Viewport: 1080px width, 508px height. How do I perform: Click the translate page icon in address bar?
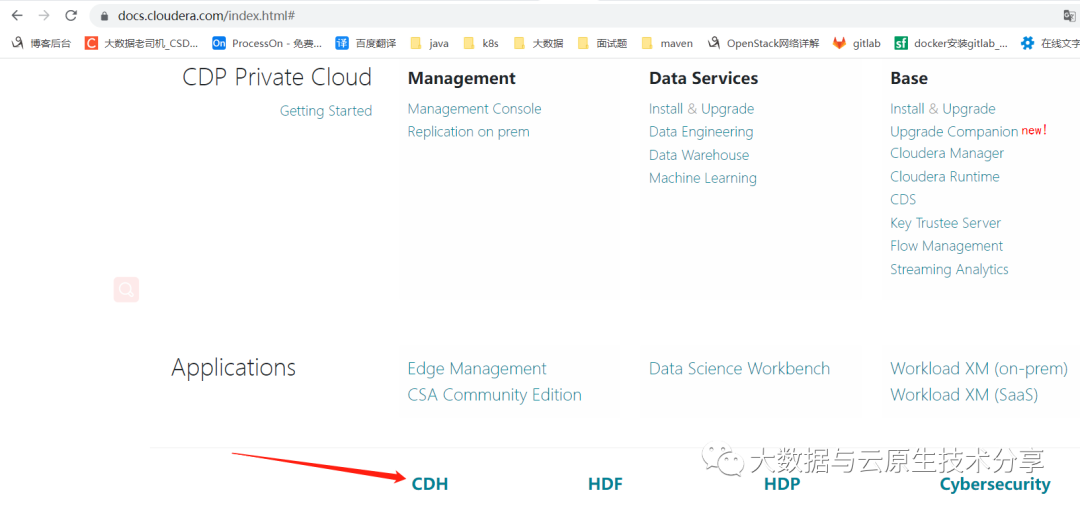[x=1069, y=16]
